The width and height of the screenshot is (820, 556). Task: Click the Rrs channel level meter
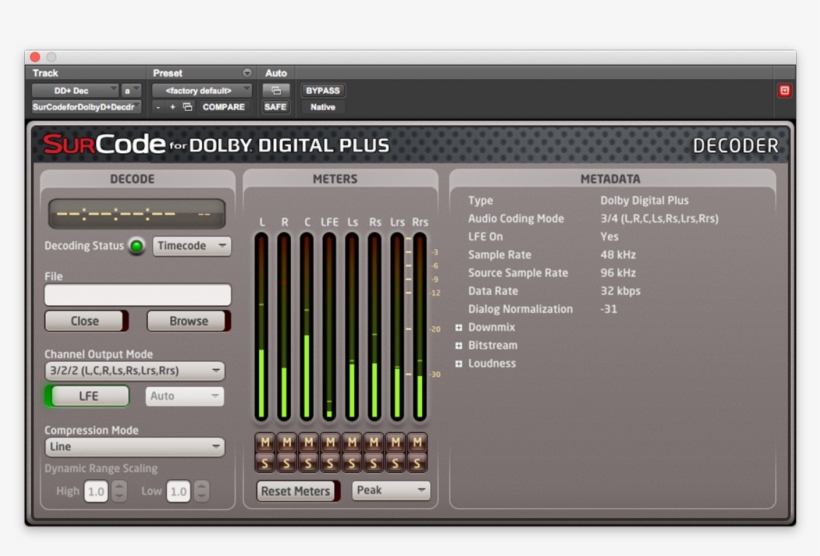click(419, 326)
